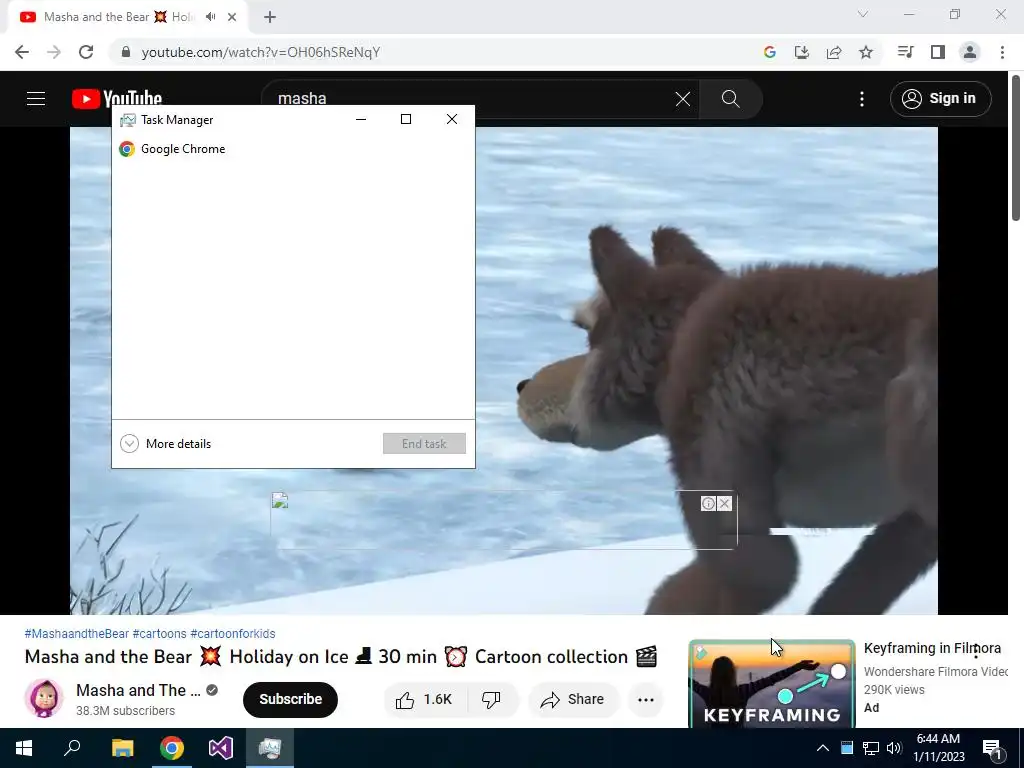Bookmark this tab with the star
The height and width of the screenshot is (768, 1024).
coord(866,52)
